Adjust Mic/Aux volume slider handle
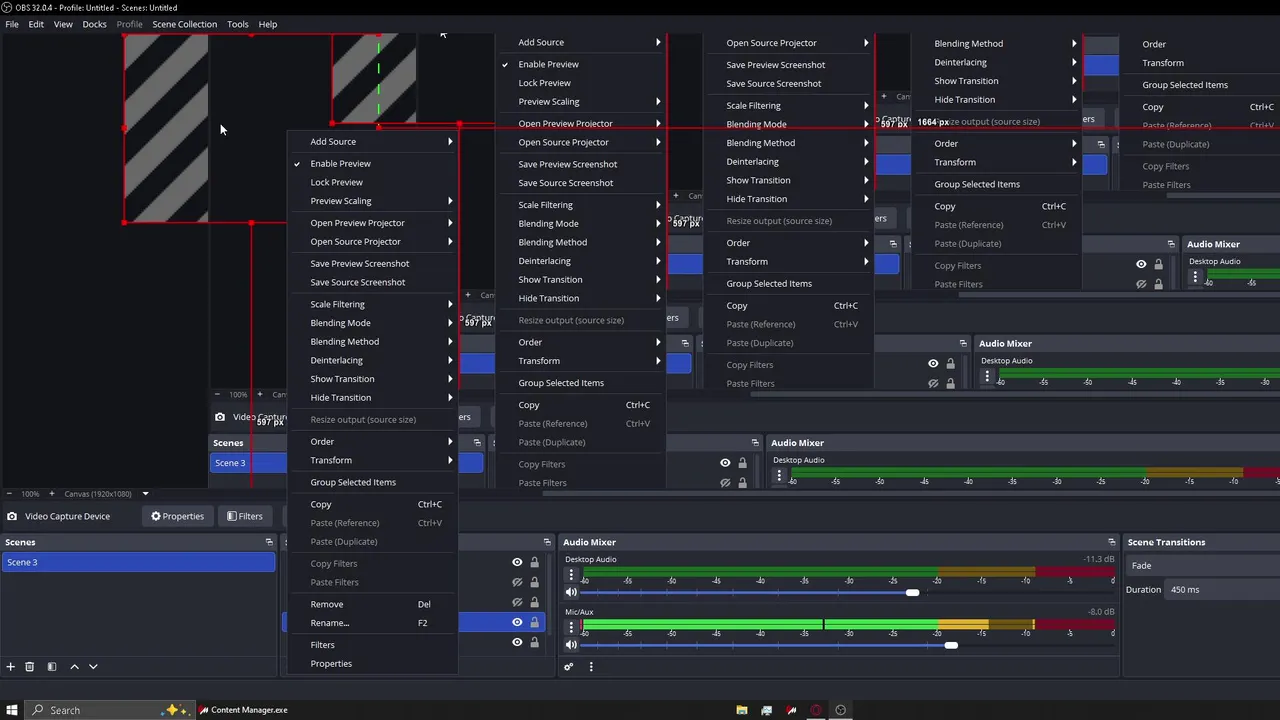This screenshot has height=720, width=1280. pos(951,645)
